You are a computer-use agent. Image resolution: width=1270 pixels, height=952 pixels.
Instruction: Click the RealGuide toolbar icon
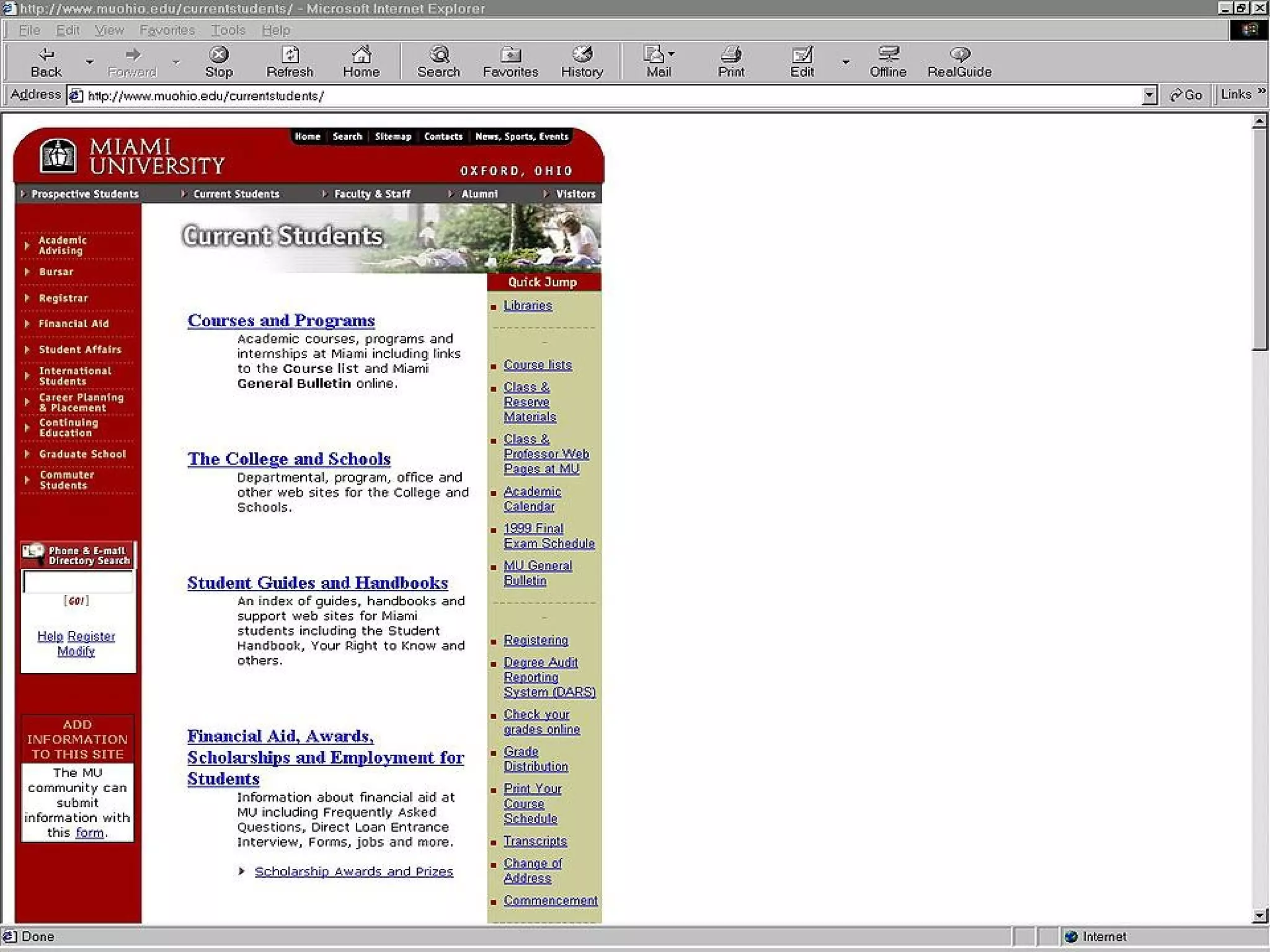click(x=959, y=55)
